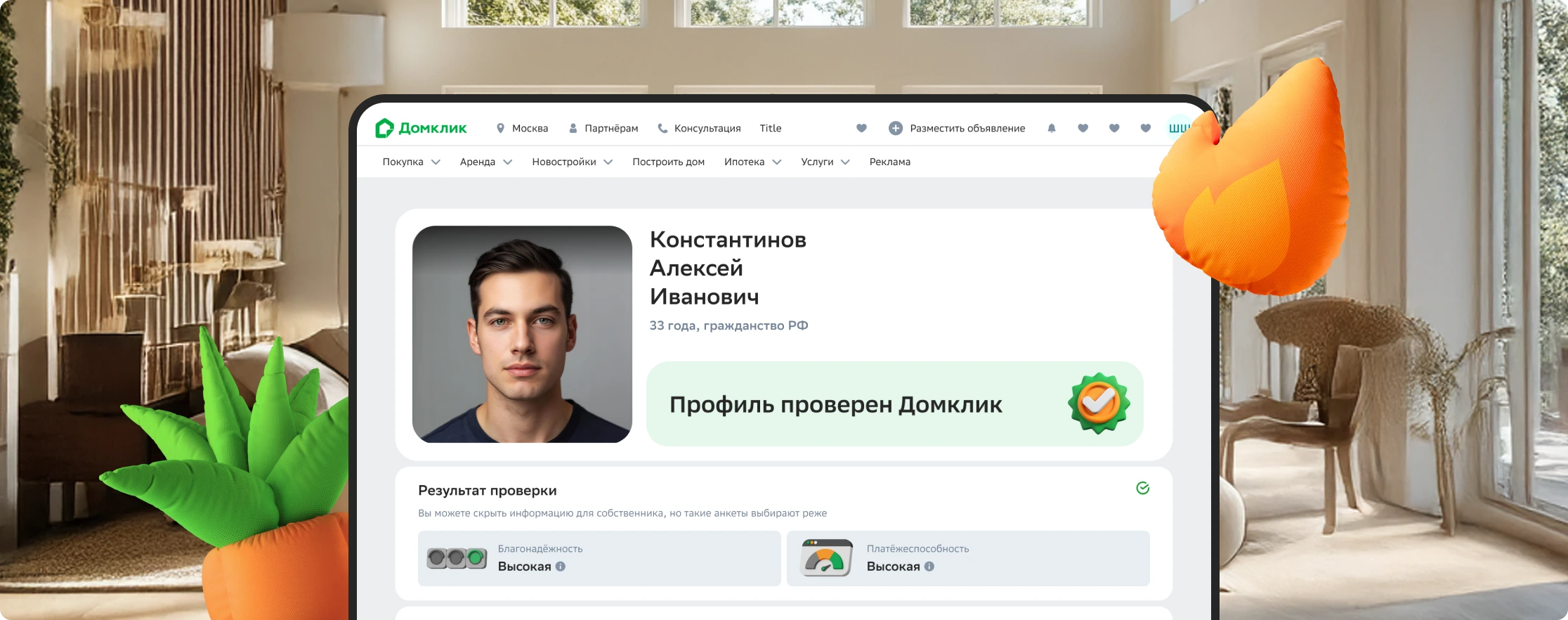Open the Домклик logo home link
Image resolution: width=1568 pixels, height=620 pixels.
(x=421, y=128)
